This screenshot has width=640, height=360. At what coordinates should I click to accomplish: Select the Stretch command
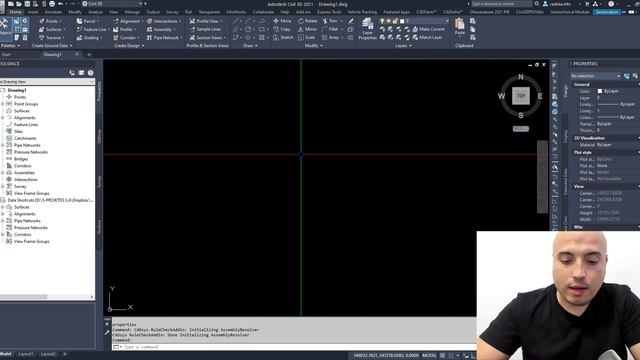pos(283,38)
